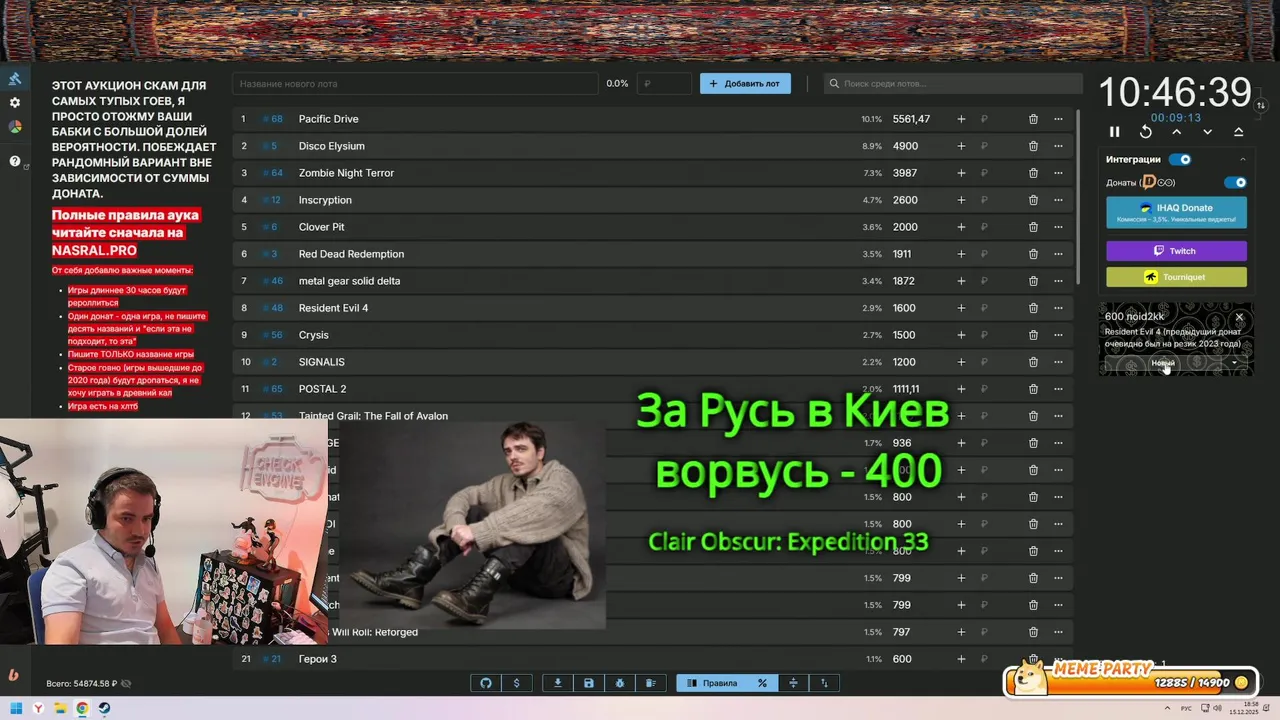Open Yandex browser from taskbar

coord(39,709)
